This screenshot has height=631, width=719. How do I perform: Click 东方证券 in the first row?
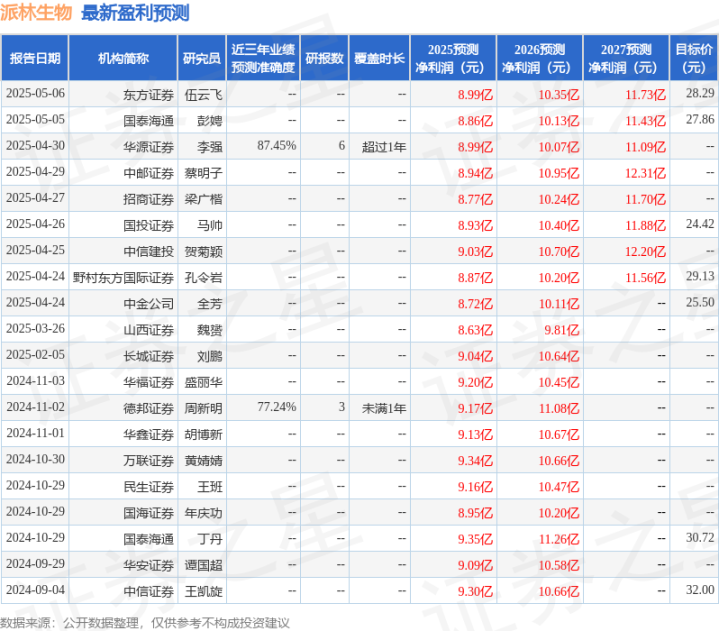click(x=149, y=95)
